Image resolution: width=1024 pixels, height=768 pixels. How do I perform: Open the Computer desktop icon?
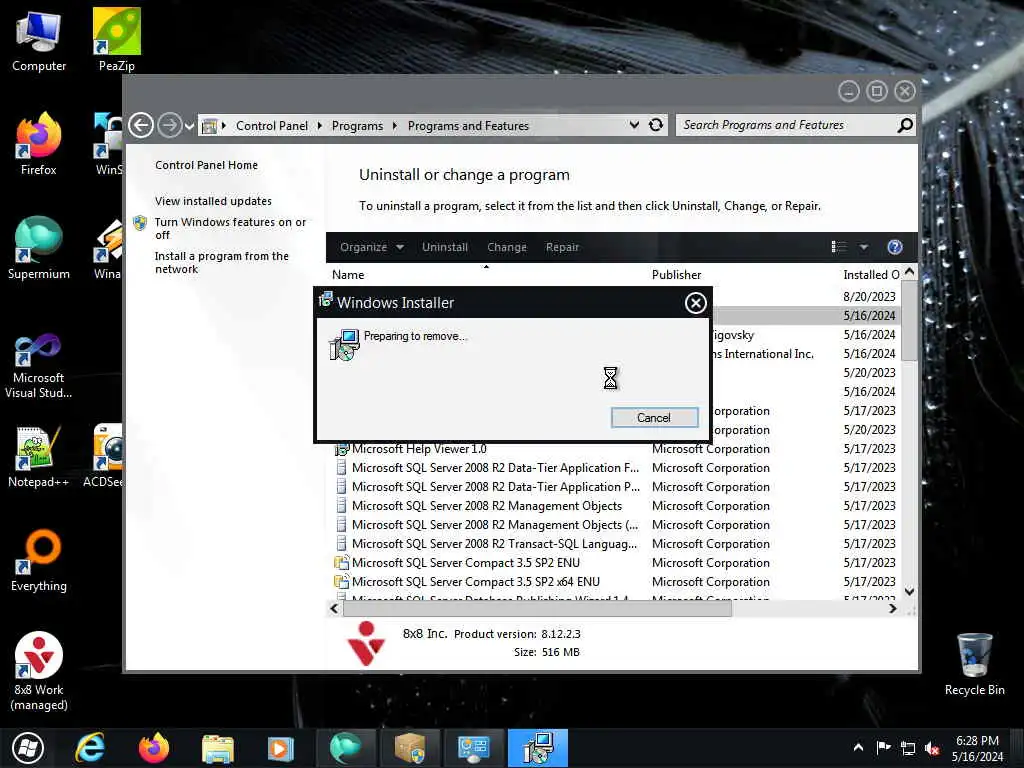pos(39,40)
